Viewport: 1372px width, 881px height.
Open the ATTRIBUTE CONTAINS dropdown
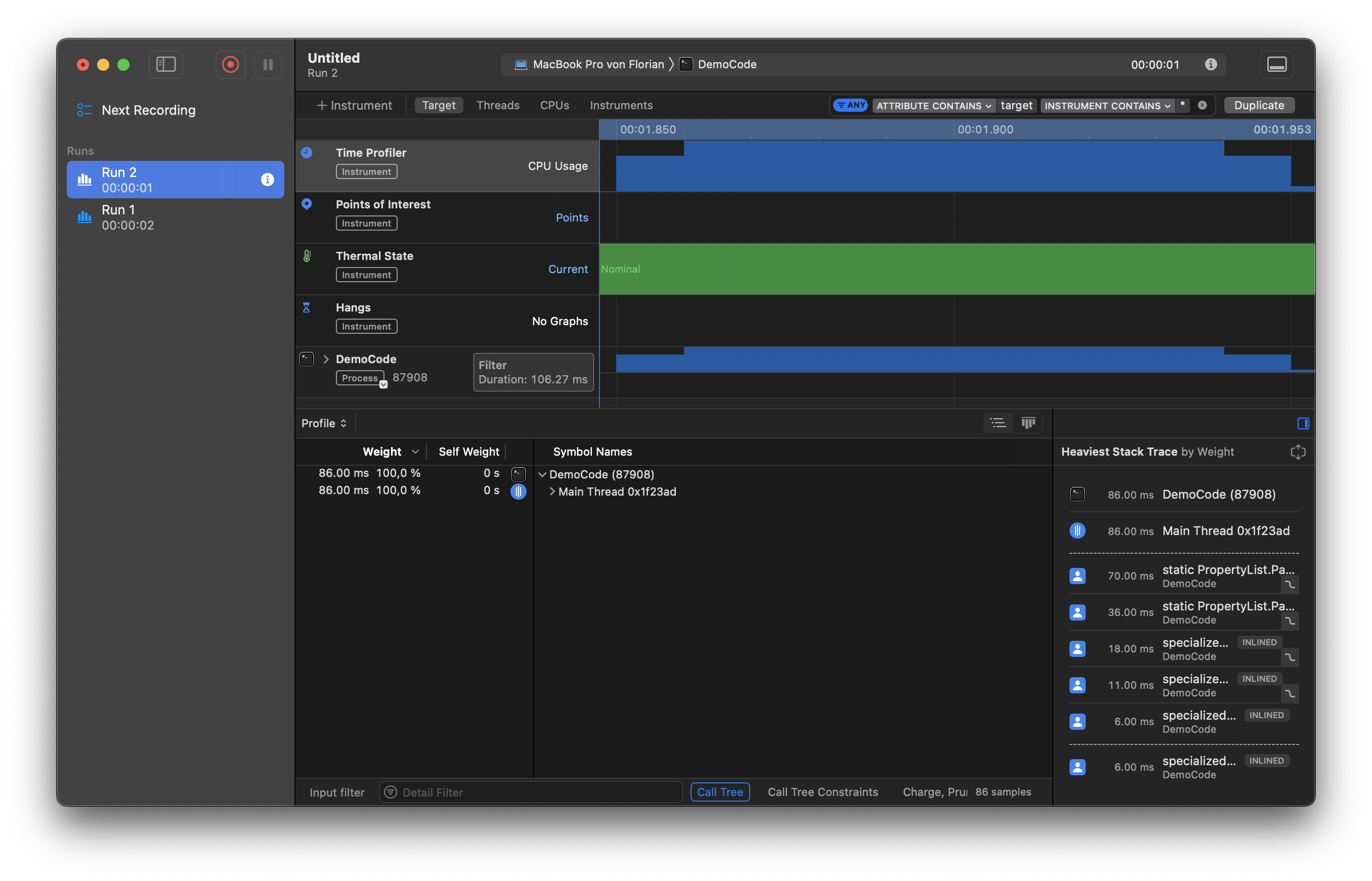click(x=933, y=105)
